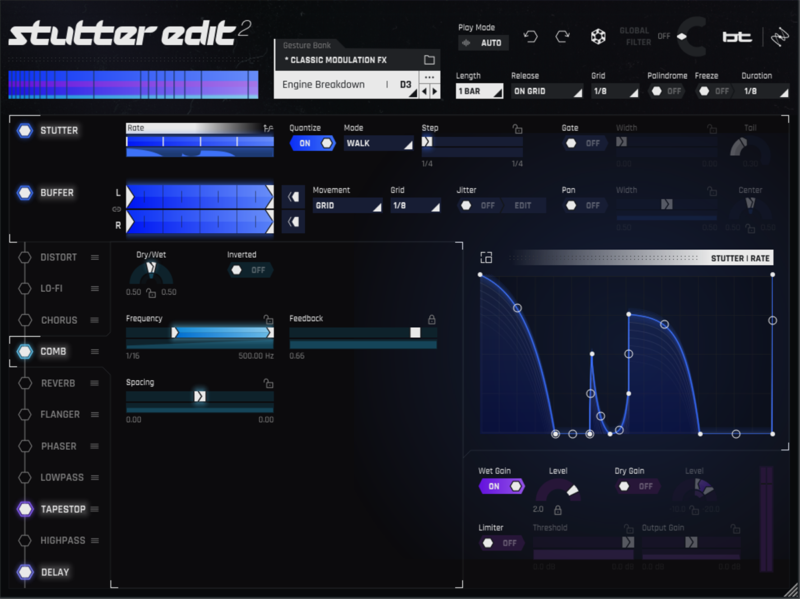The image size is (800, 599).
Task: Click the redo arrow icon
Action: point(563,37)
